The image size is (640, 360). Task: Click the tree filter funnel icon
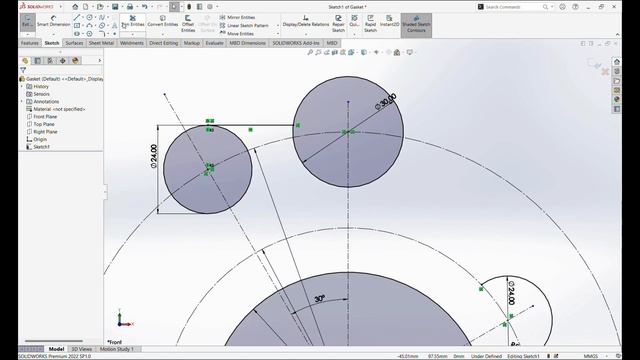(23, 70)
